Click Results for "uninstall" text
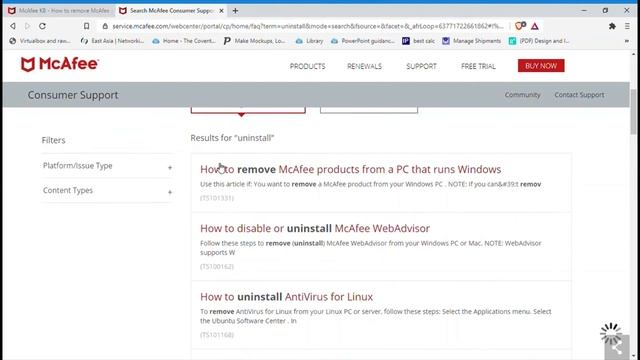Screen dimensions: 640x360 232,138
